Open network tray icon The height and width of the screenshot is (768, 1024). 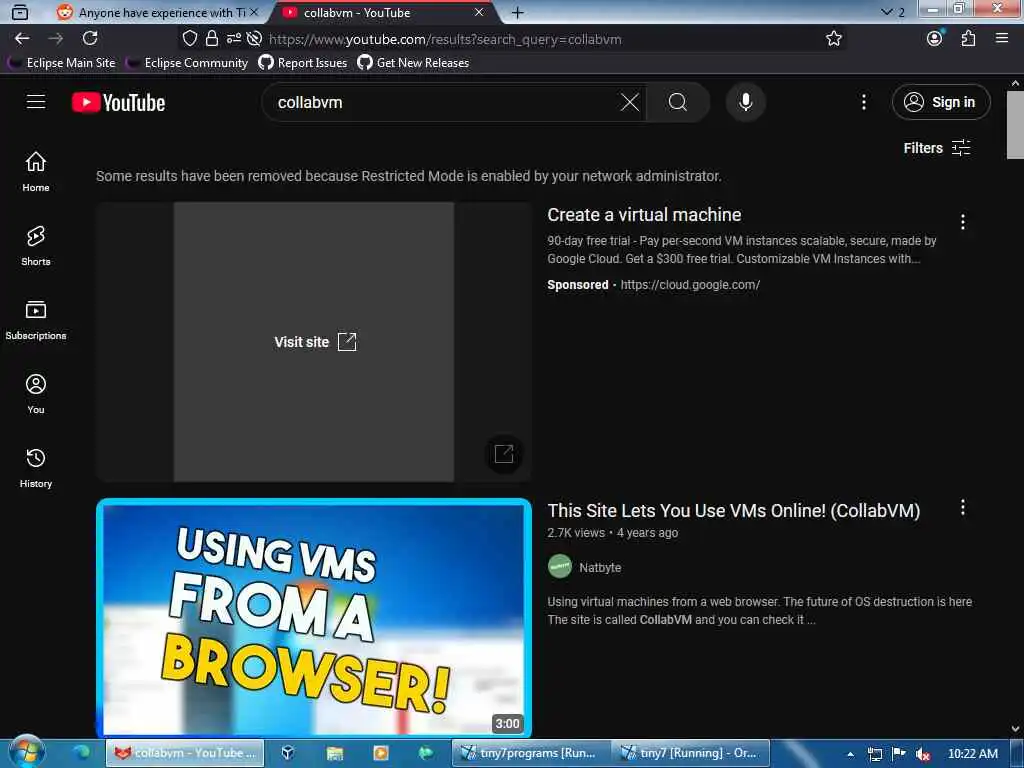tap(874, 754)
